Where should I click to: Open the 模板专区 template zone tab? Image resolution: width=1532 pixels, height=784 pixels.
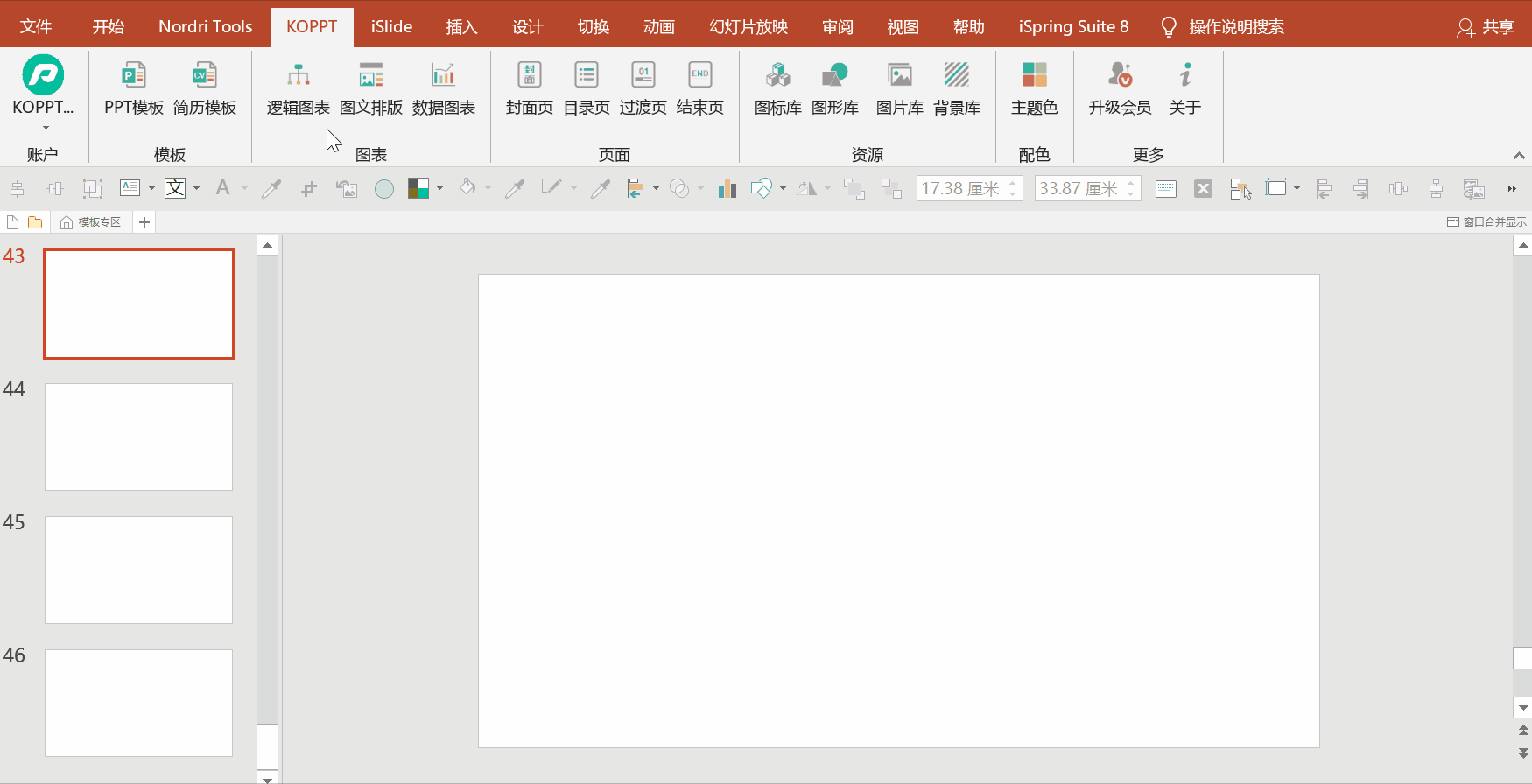tap(91, 222)
